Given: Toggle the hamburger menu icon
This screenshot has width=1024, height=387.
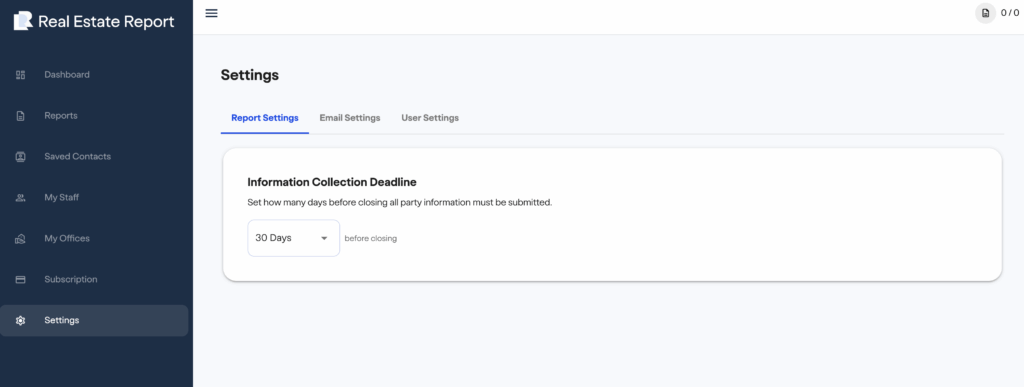Looking at the screenshot, I should 212,13.
